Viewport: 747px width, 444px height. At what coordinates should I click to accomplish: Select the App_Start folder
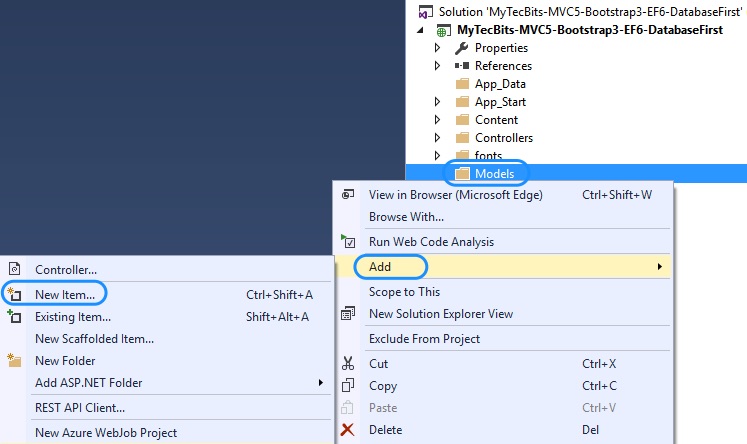[500, 102]
